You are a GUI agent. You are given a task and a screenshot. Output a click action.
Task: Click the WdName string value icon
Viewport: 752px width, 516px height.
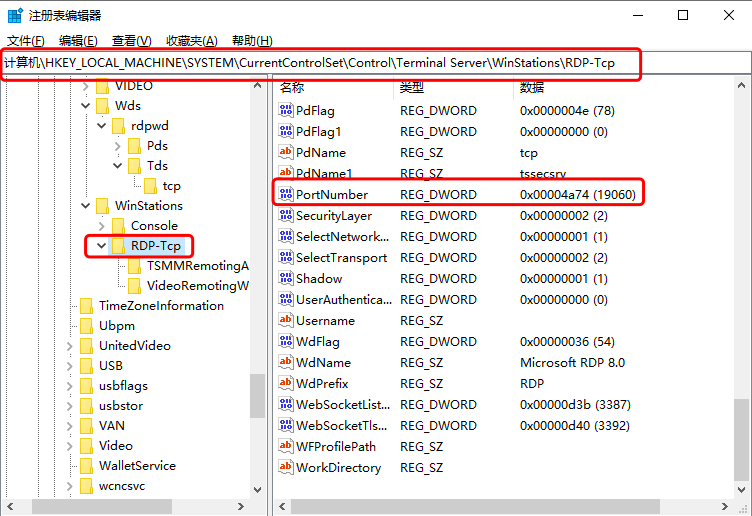(286, 362)
